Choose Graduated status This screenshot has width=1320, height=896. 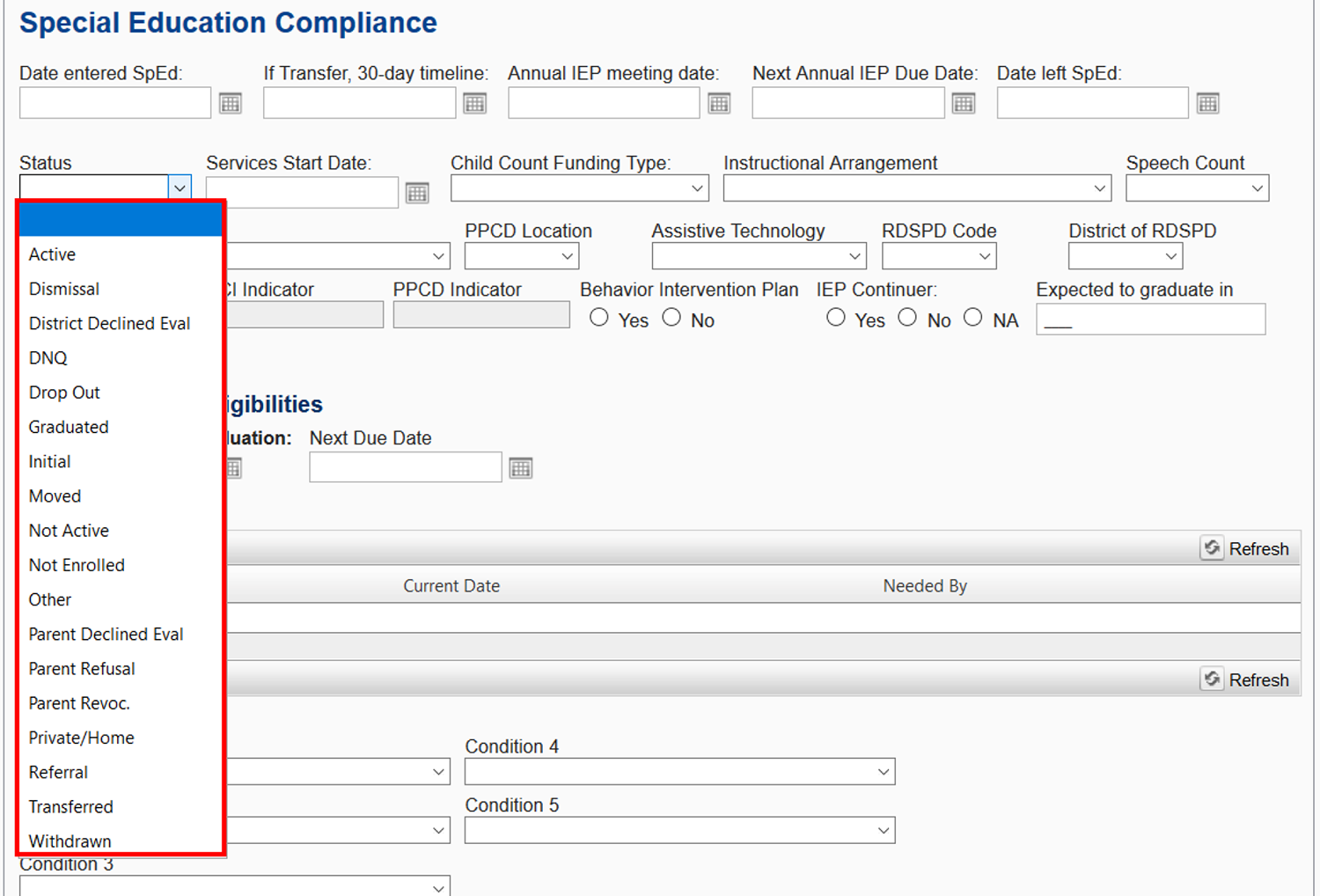point(121,427)
